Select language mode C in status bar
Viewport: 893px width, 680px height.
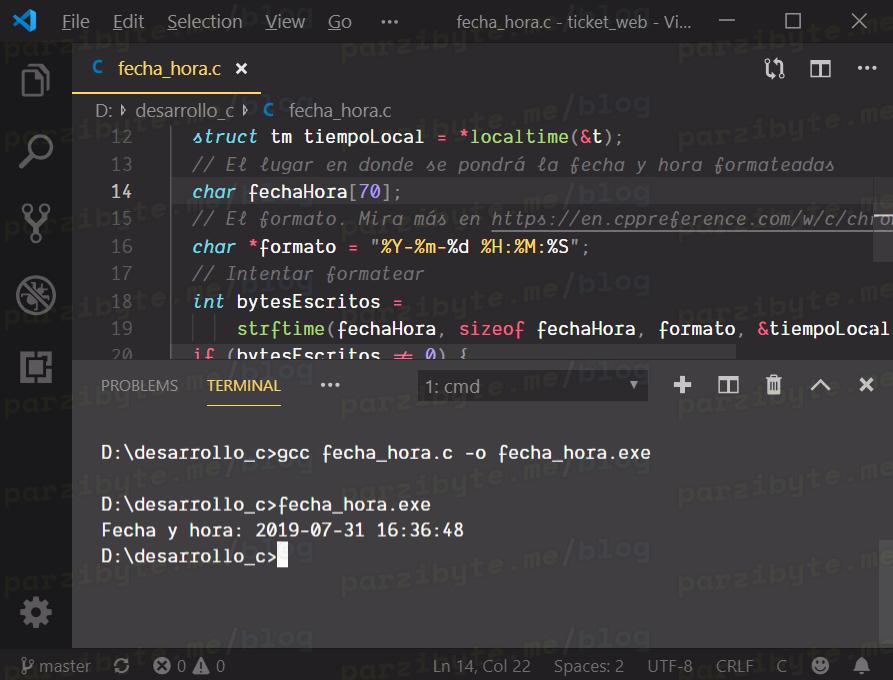coord(781,666)
